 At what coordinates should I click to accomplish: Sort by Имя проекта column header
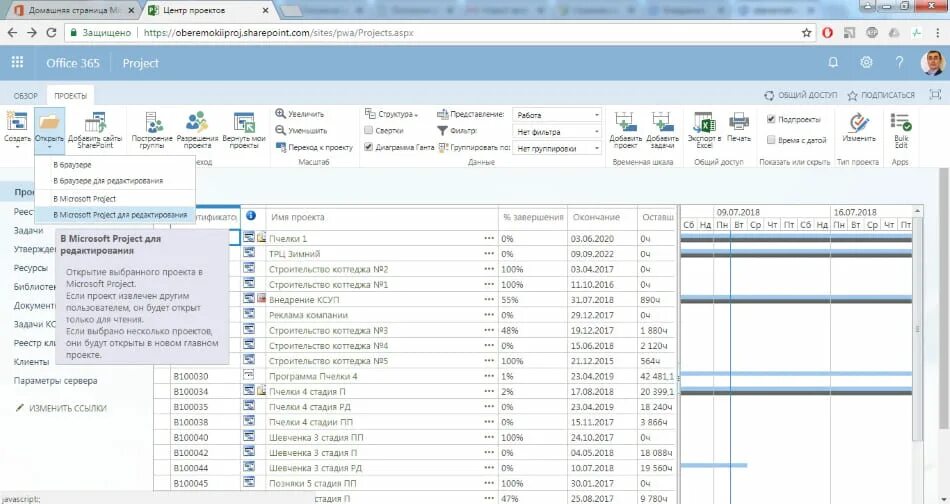tap(297, 217)
